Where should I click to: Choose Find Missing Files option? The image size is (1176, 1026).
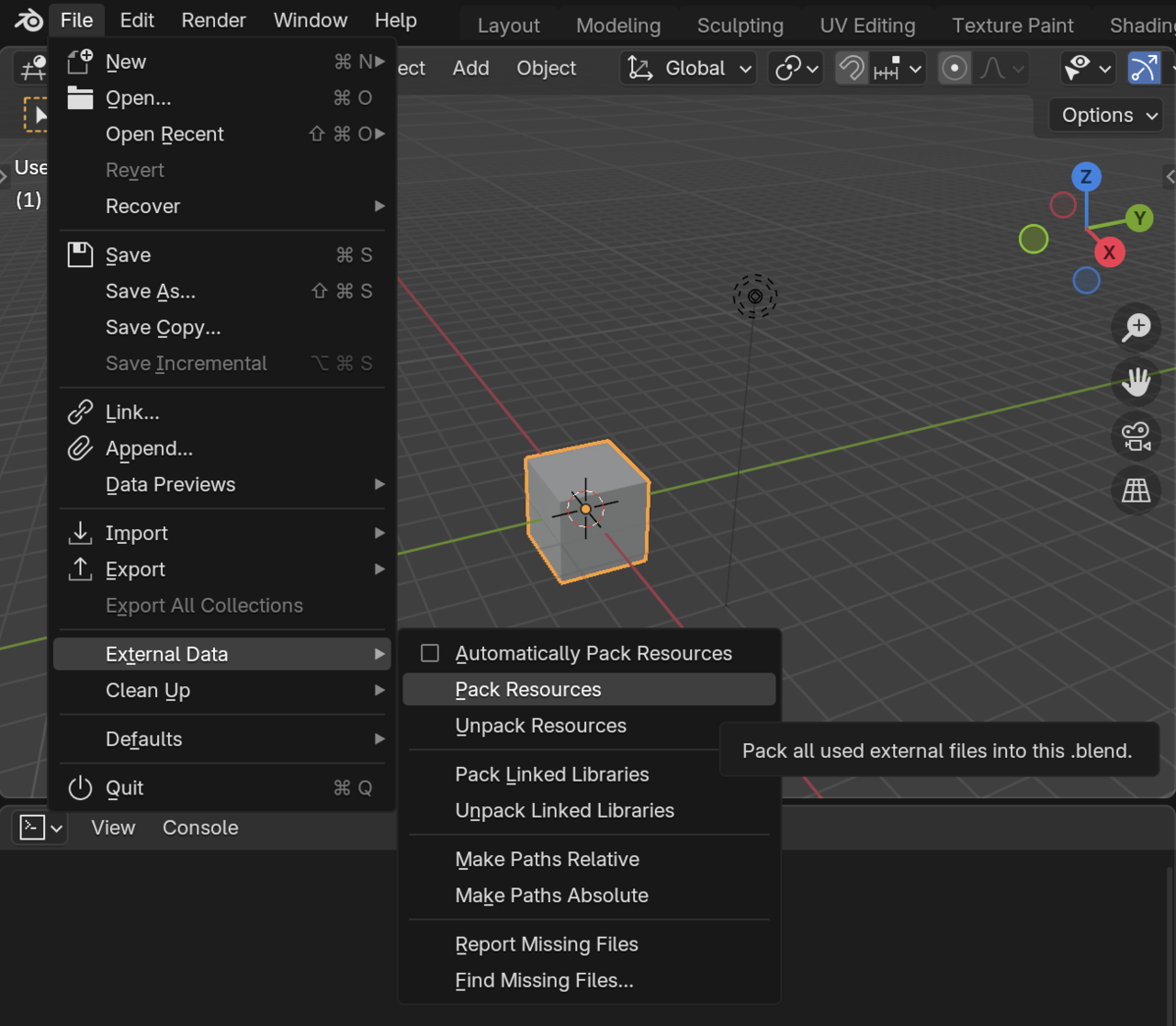(544, 980)
